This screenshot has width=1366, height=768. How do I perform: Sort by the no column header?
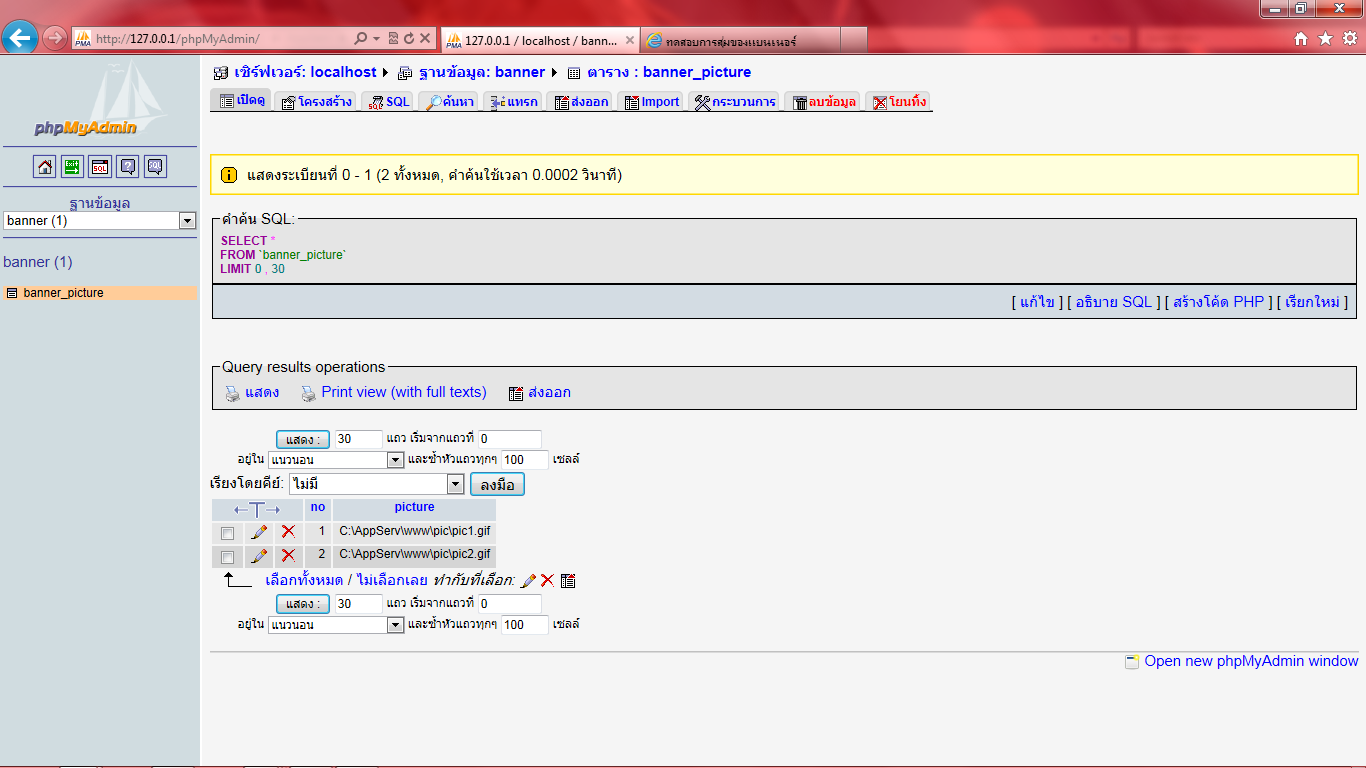(318, 507)
